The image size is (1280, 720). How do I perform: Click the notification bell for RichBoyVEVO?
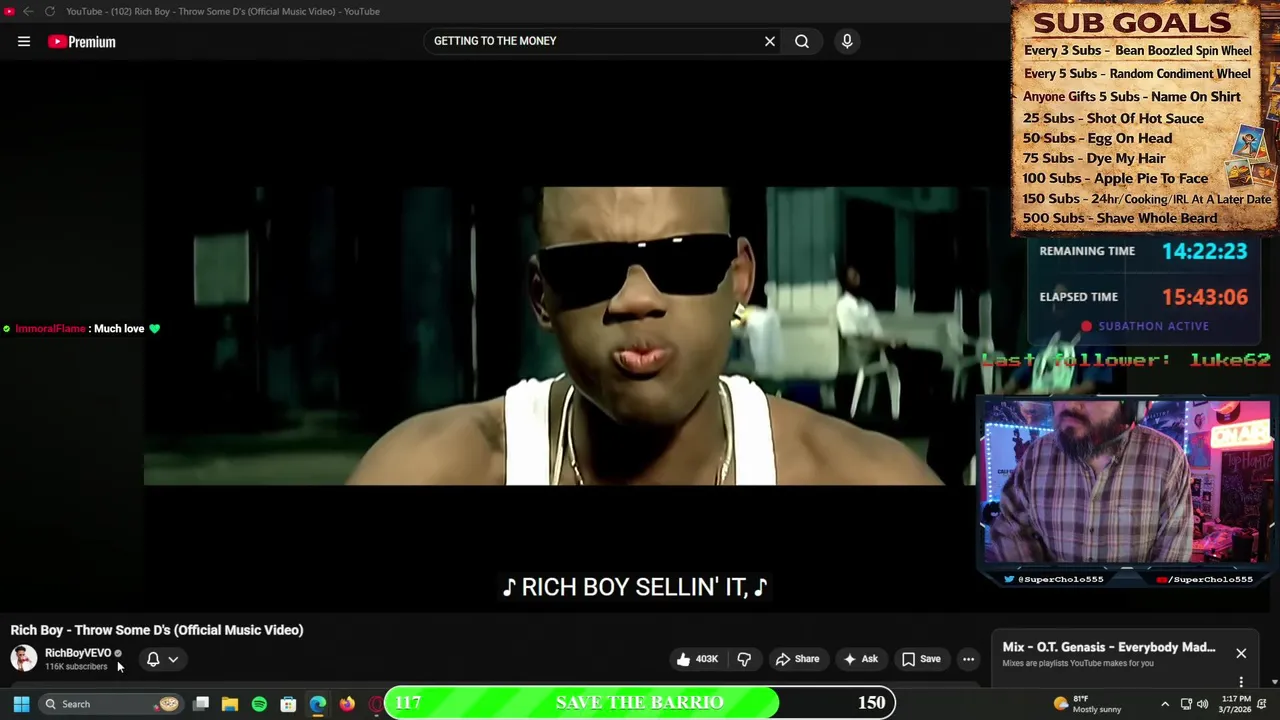[153, 659]
